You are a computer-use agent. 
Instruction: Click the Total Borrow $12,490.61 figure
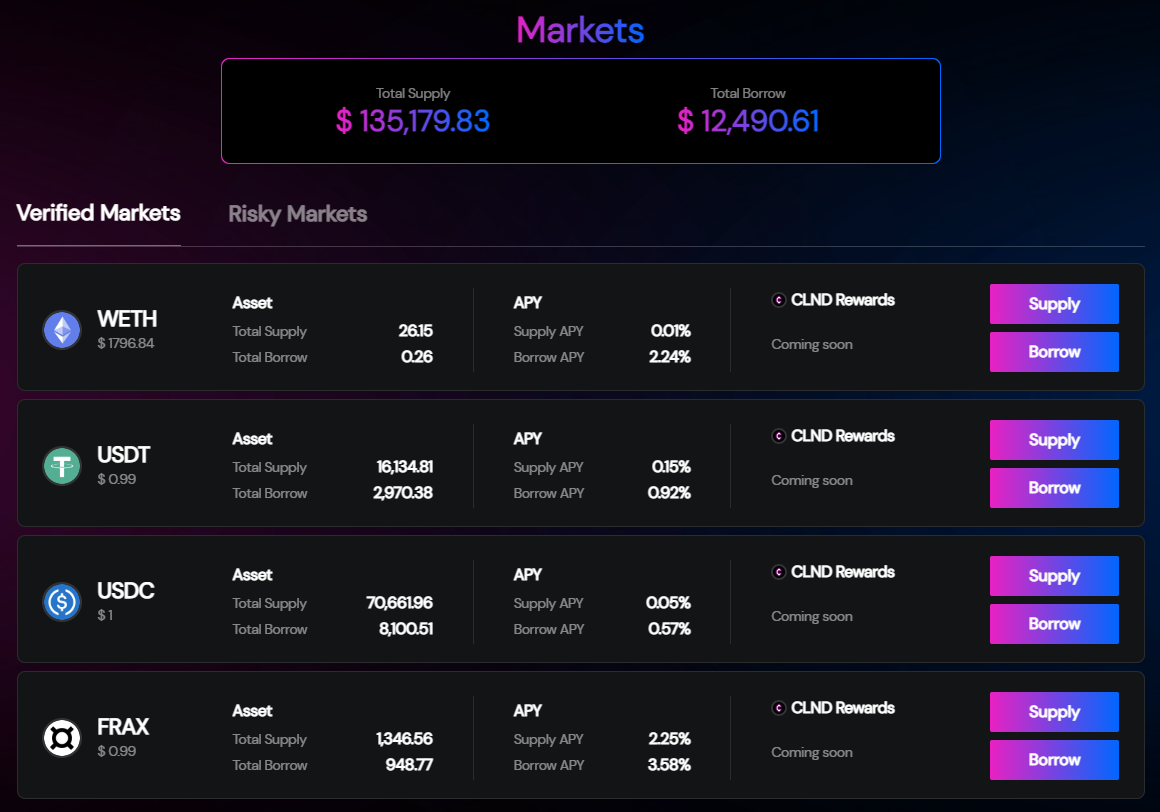[x=748, y=121]
